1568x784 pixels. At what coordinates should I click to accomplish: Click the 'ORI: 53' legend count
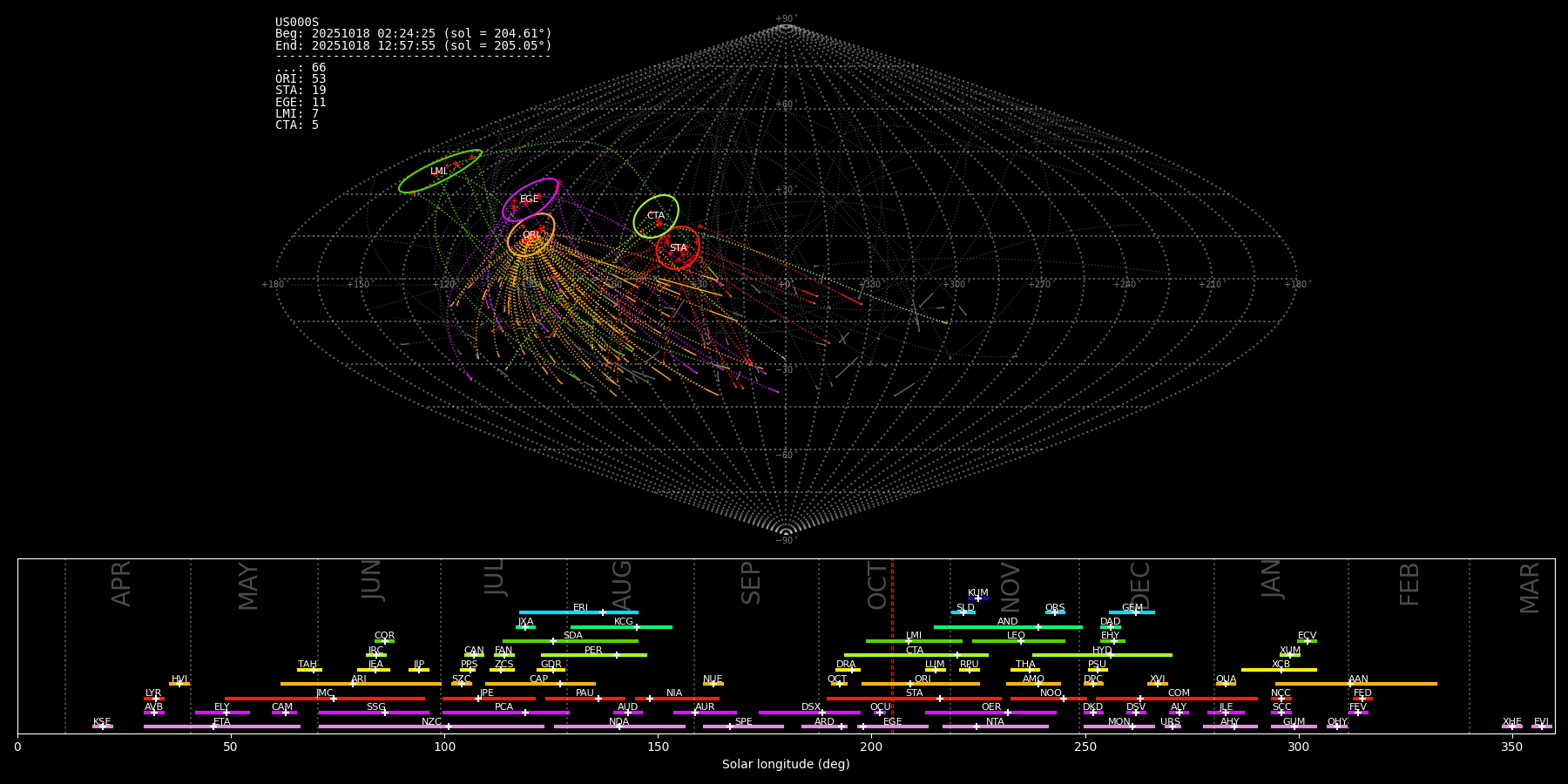tap(301, 79)
